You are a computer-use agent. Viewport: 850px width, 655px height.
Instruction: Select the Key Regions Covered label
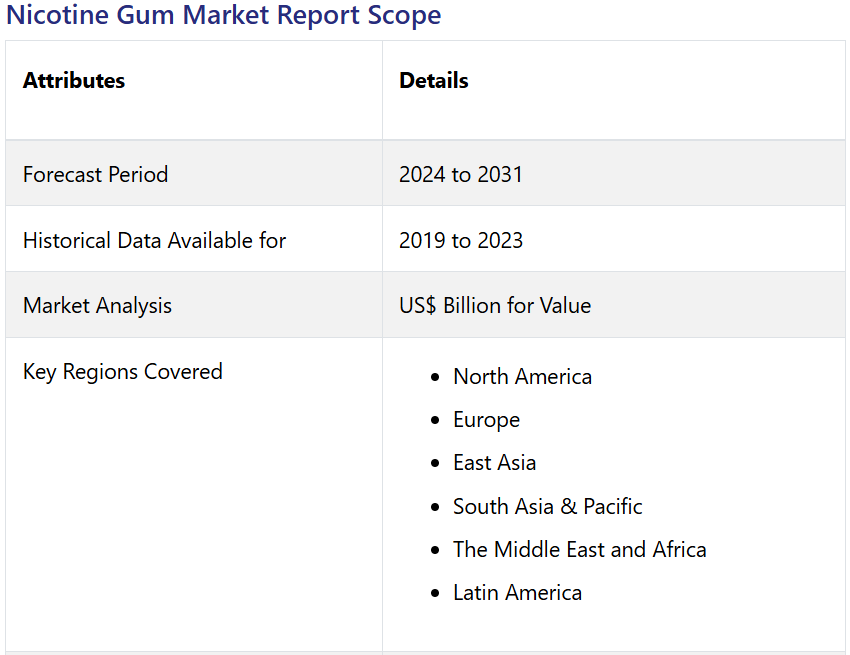click(123, 372)
